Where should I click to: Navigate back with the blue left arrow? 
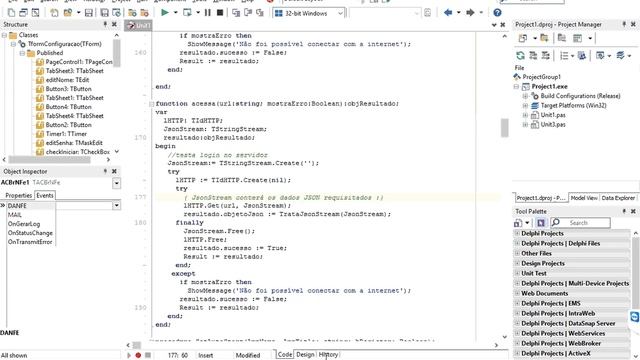point(448,13)
